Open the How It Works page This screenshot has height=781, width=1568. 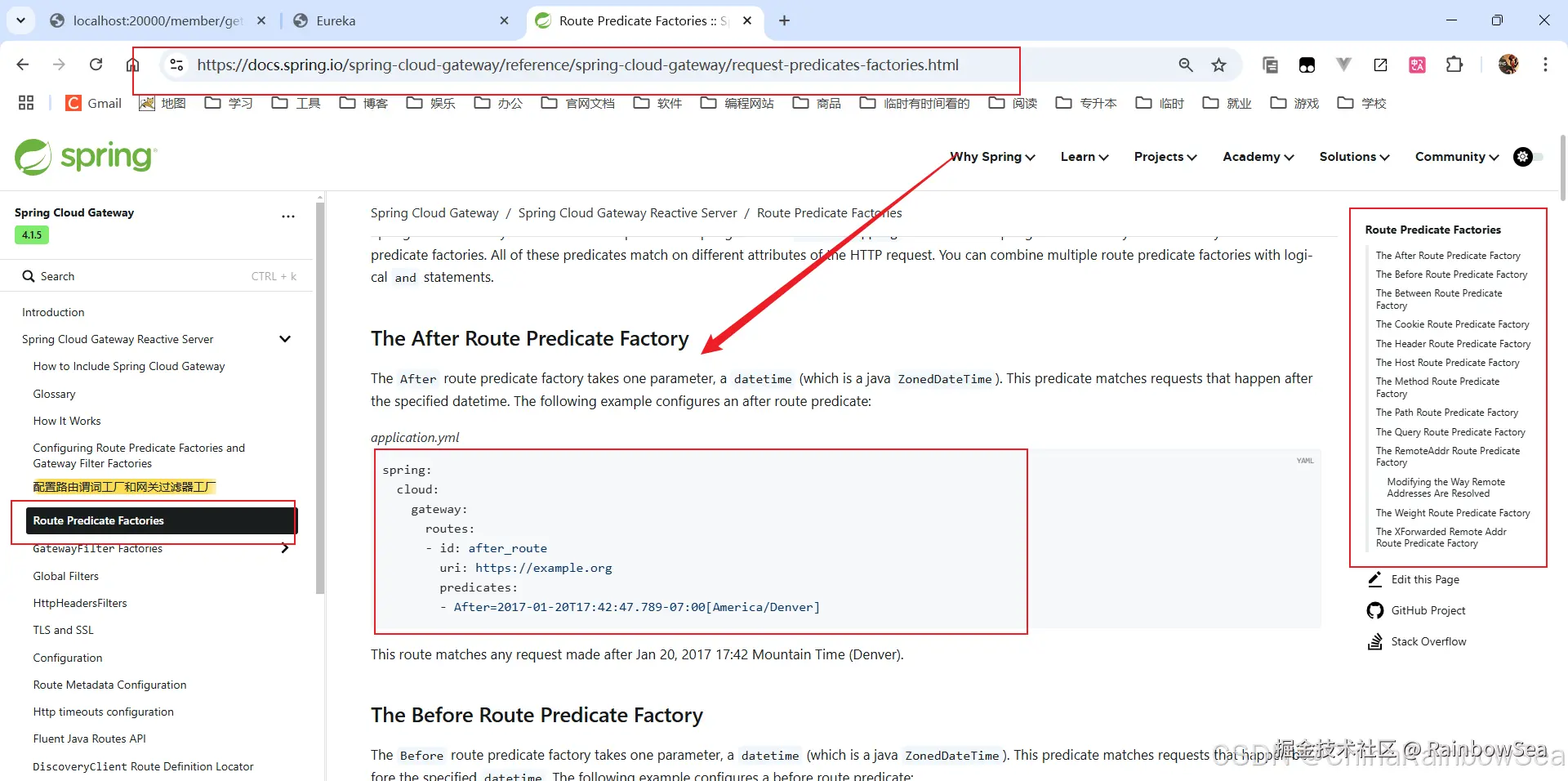click(x=67, y=421)
